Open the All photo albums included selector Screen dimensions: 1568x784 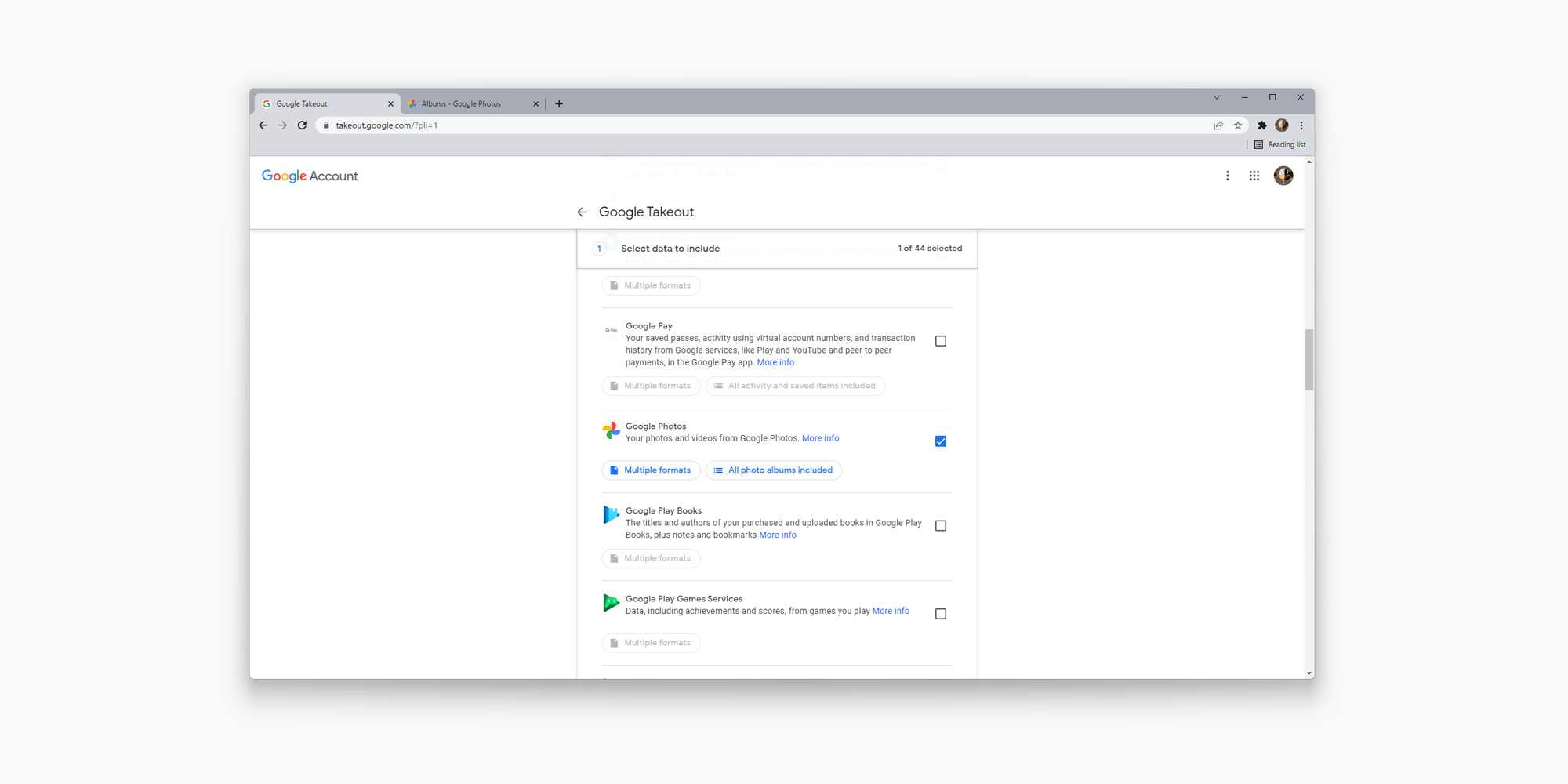coord(773,470)
